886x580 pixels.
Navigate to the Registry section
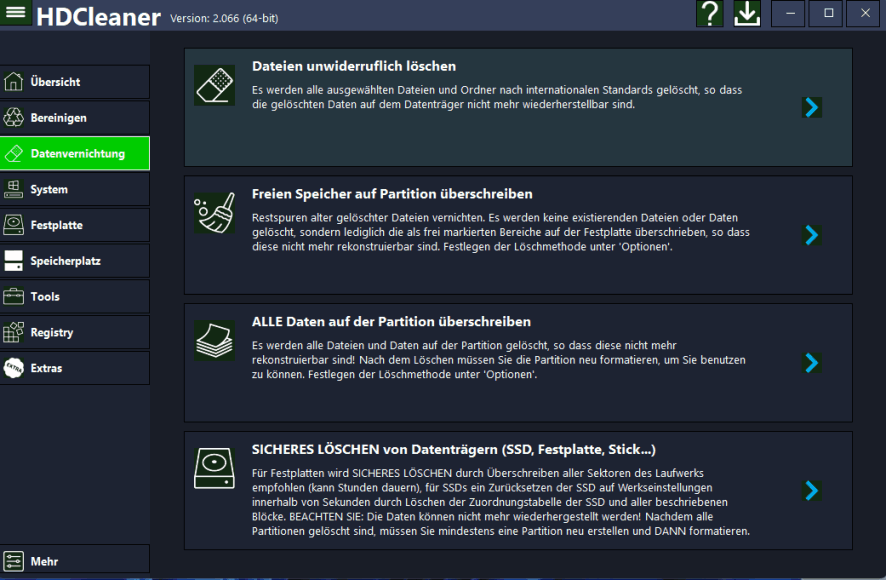75,333
